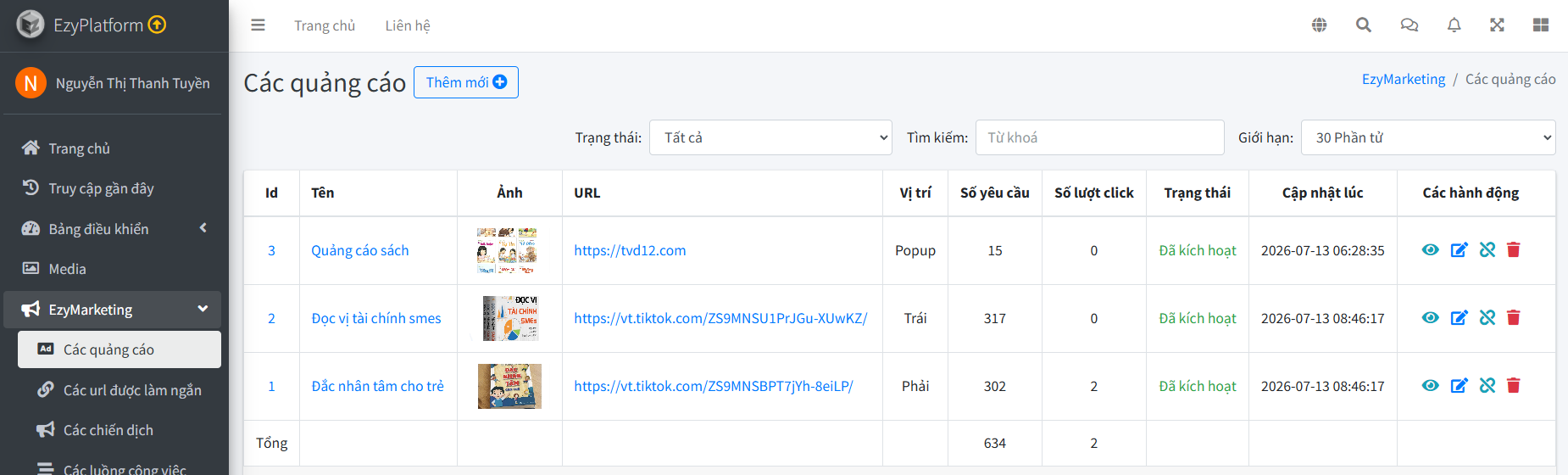Open the notifications bell
Image resolution: width=1568 pixels, height=475 pixels.
click(1454, 25)
